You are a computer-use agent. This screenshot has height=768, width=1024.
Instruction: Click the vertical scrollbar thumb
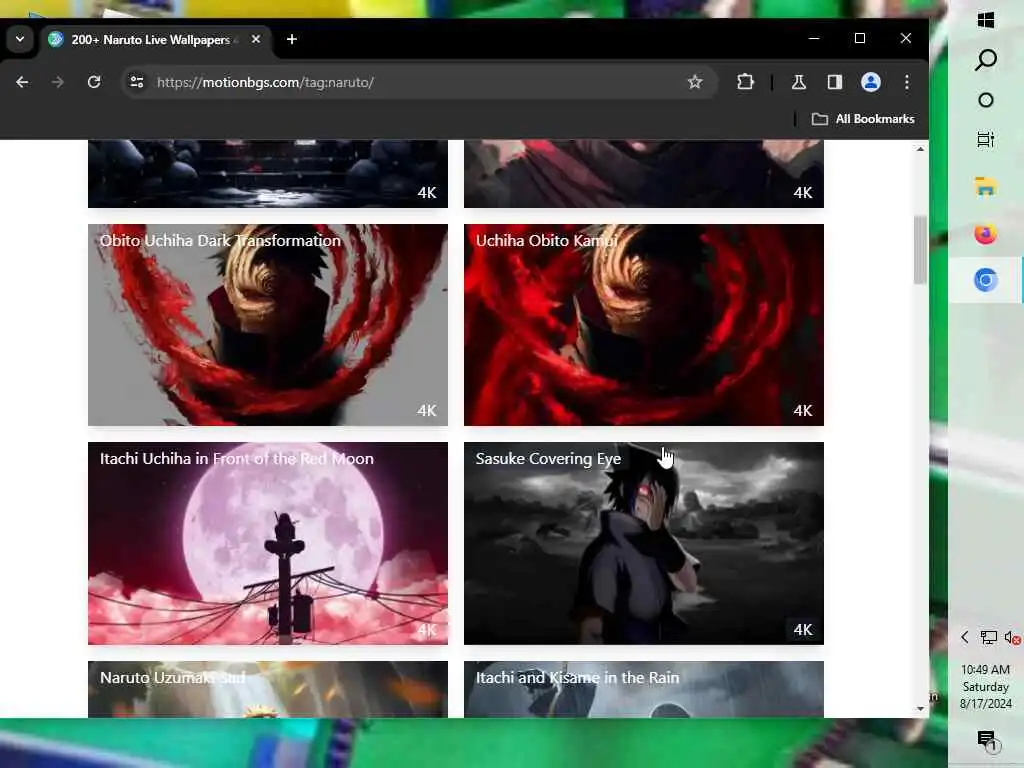click(x=920, y=249)
